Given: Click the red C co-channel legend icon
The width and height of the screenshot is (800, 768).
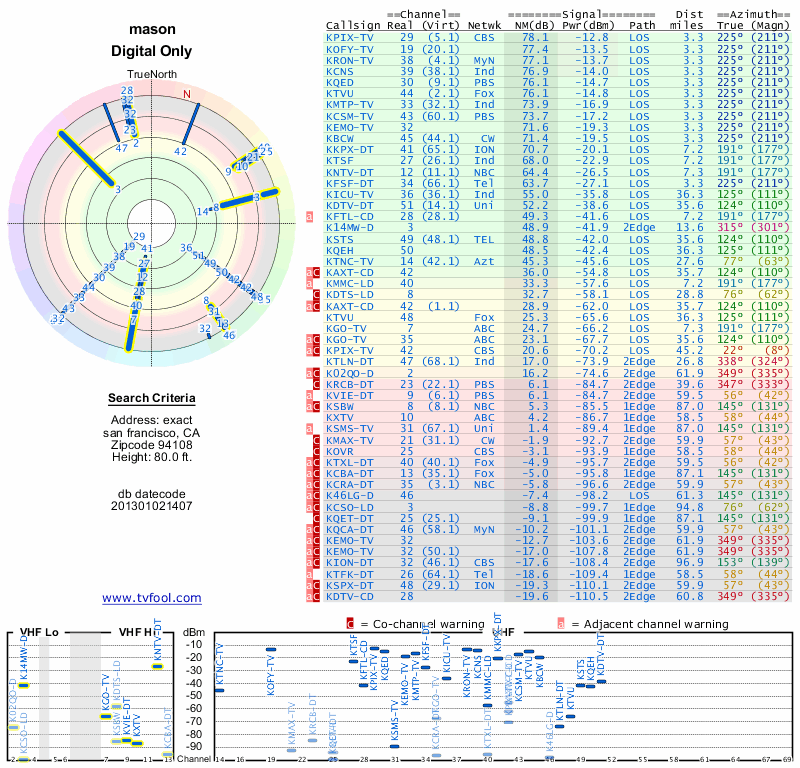Looking at the screenshot, I should click(350, 624).
